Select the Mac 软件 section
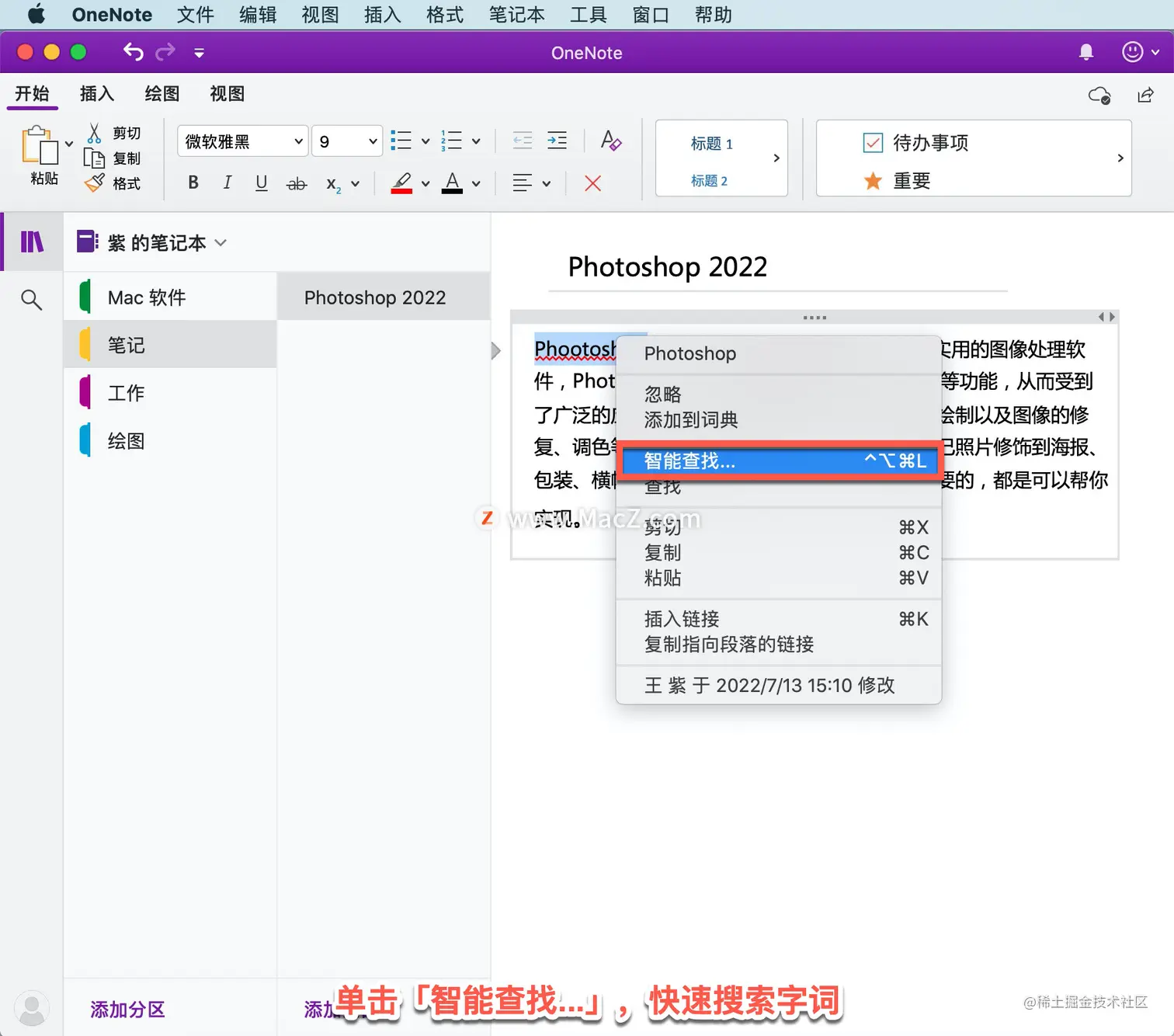 pyautogui.click(x=170, y=297)
